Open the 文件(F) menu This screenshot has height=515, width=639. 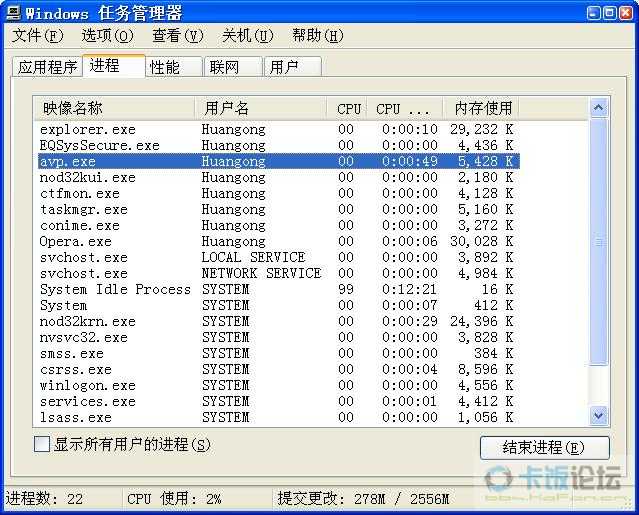(38, 35)
